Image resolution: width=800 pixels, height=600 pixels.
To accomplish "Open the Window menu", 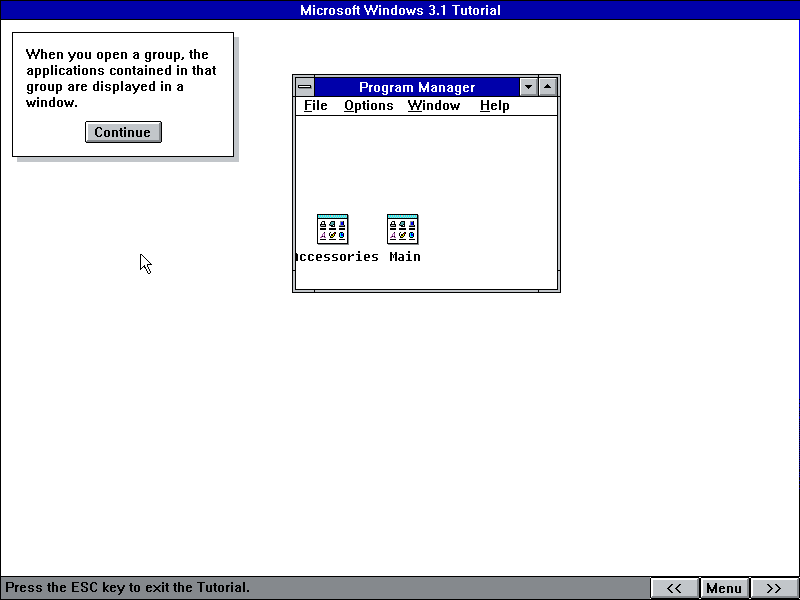I will coord(434,106).
